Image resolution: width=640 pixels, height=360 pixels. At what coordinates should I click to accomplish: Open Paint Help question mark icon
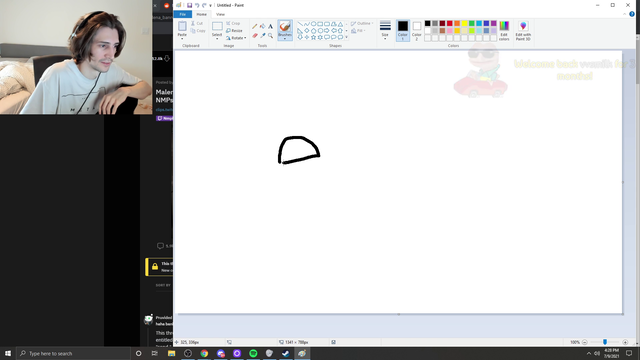[x=632, y=14]
